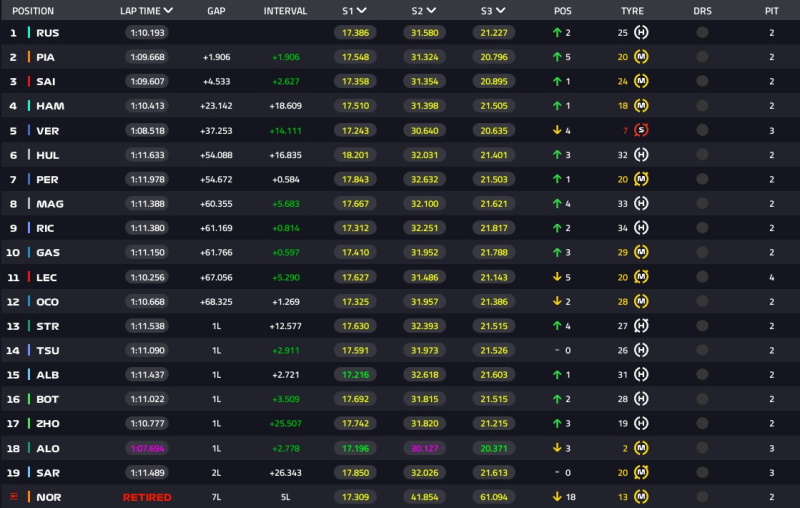
Task: Click the INTERVAL column header
Action: [285, 10]
